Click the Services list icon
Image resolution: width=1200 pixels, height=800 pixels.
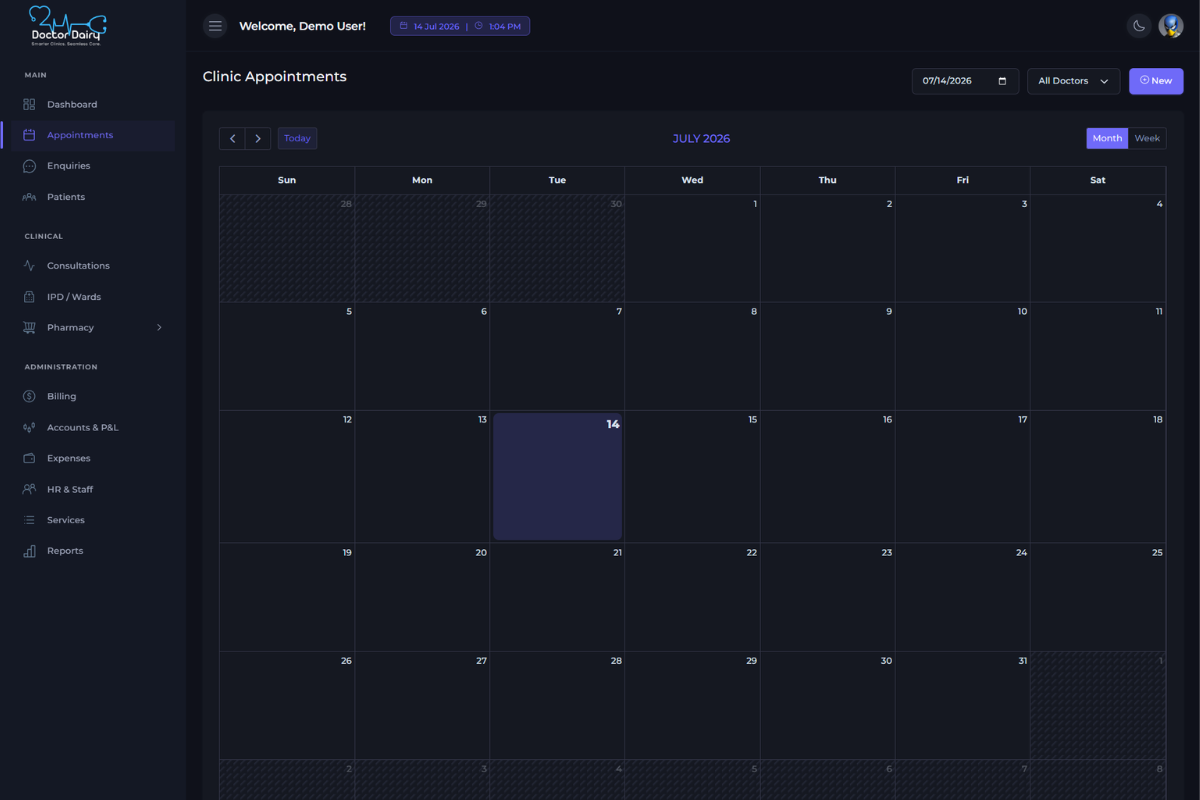point(29,520)
